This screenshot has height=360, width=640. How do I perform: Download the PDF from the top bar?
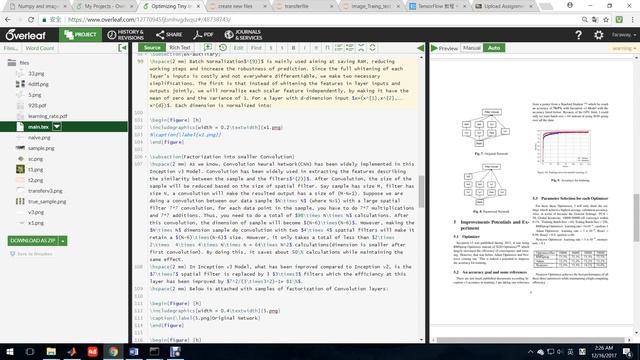coord(203,35)
